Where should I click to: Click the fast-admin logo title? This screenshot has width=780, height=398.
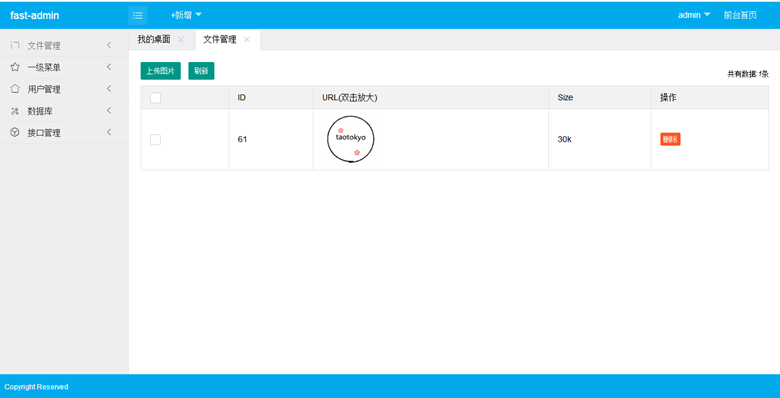coord(34,15)
